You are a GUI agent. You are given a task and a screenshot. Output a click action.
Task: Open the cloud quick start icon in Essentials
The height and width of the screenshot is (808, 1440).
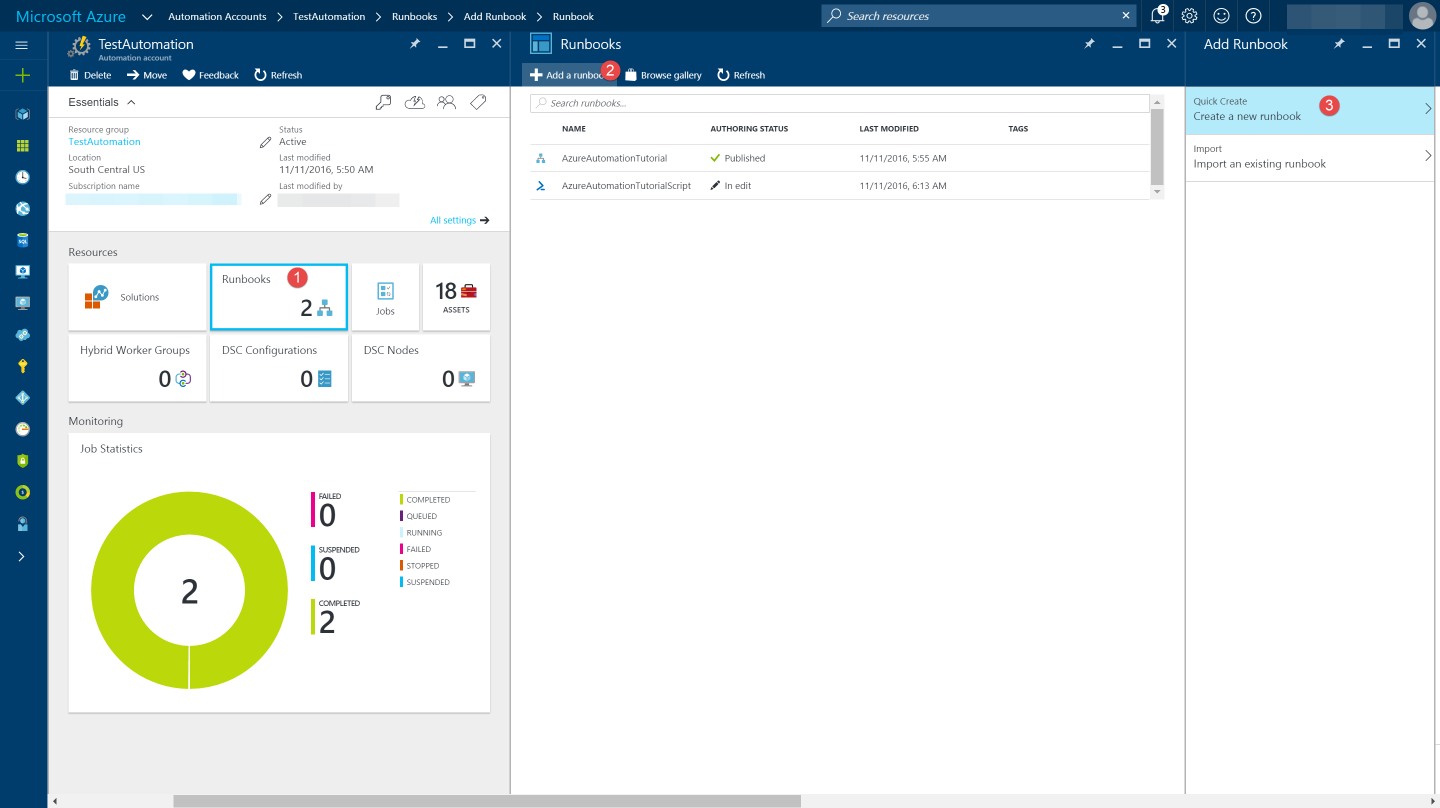[x=415, y=102]
